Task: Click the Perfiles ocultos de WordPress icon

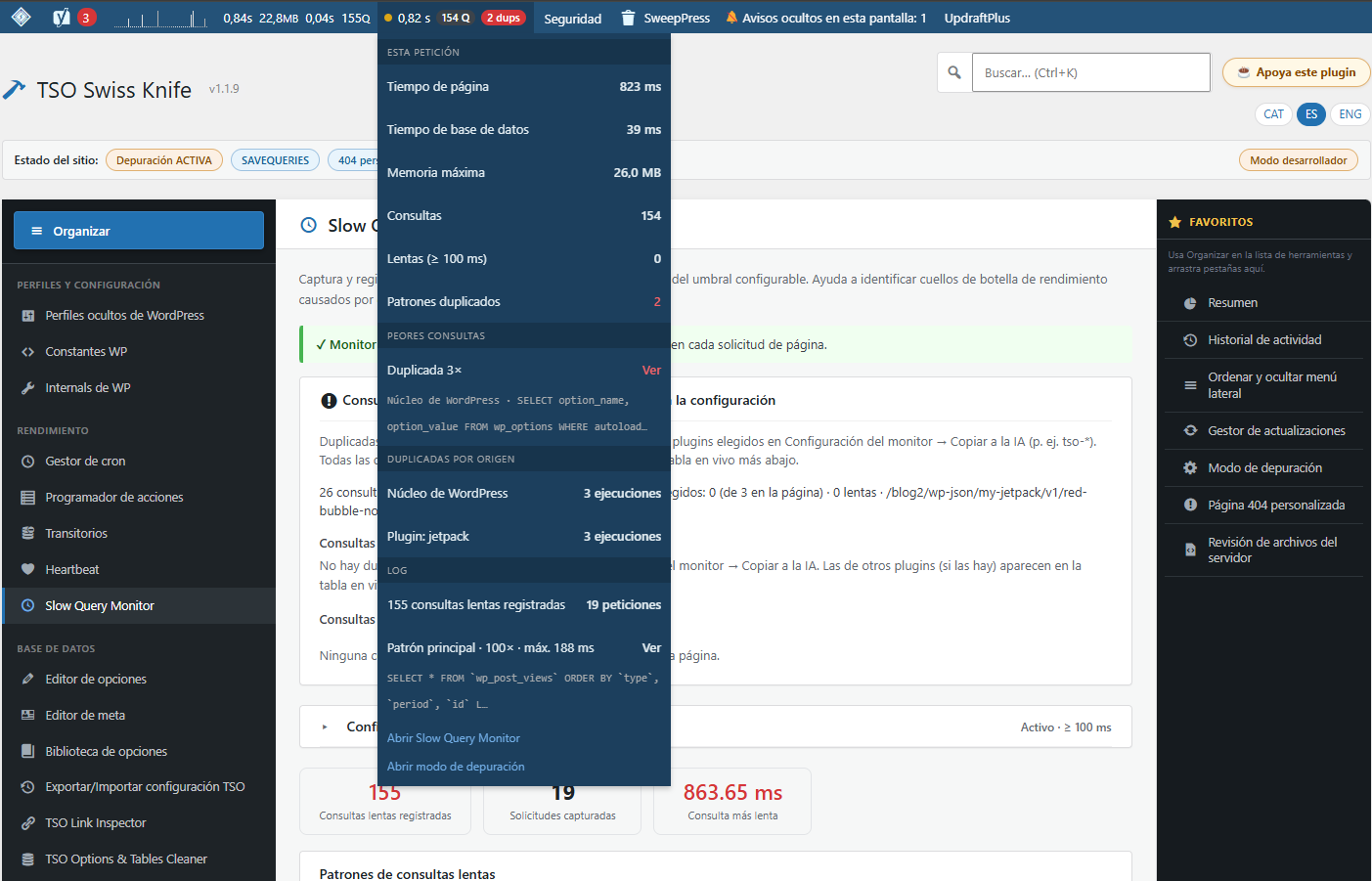Action: 28,316
